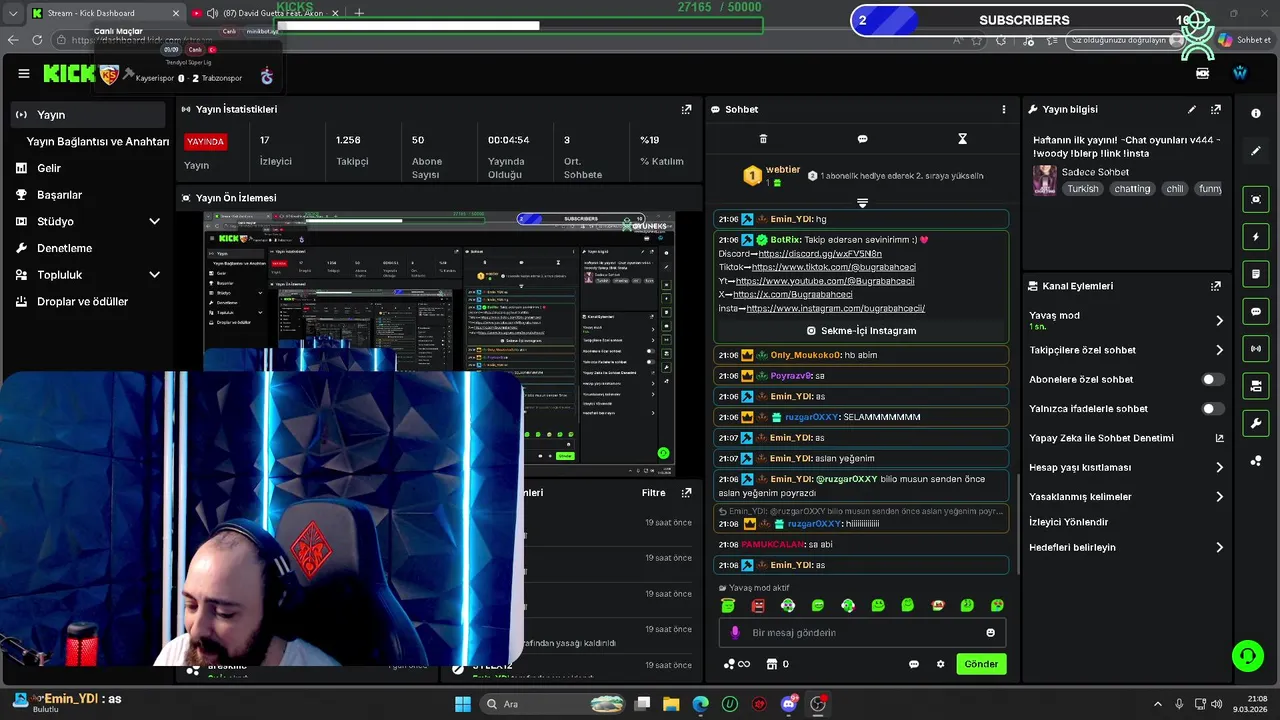1280x720 pixels.
Task: Pop out the Kanal Eylemleri panel
Action: (x=1216, y=286)
